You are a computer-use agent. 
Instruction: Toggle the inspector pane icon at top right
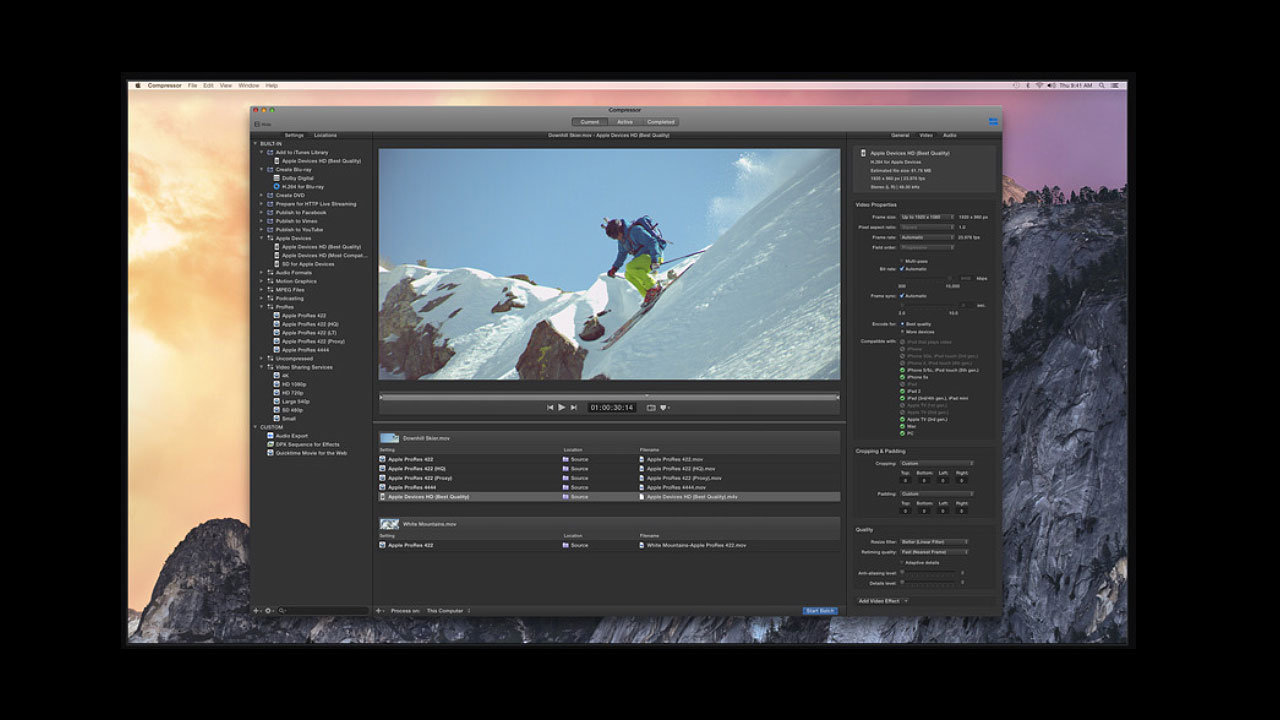tap(992, 122)
